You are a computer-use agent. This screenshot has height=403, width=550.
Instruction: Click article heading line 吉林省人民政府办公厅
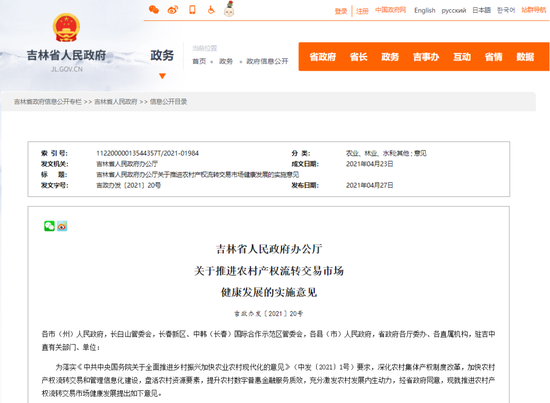pyautogui.click(x=269, y=249)
